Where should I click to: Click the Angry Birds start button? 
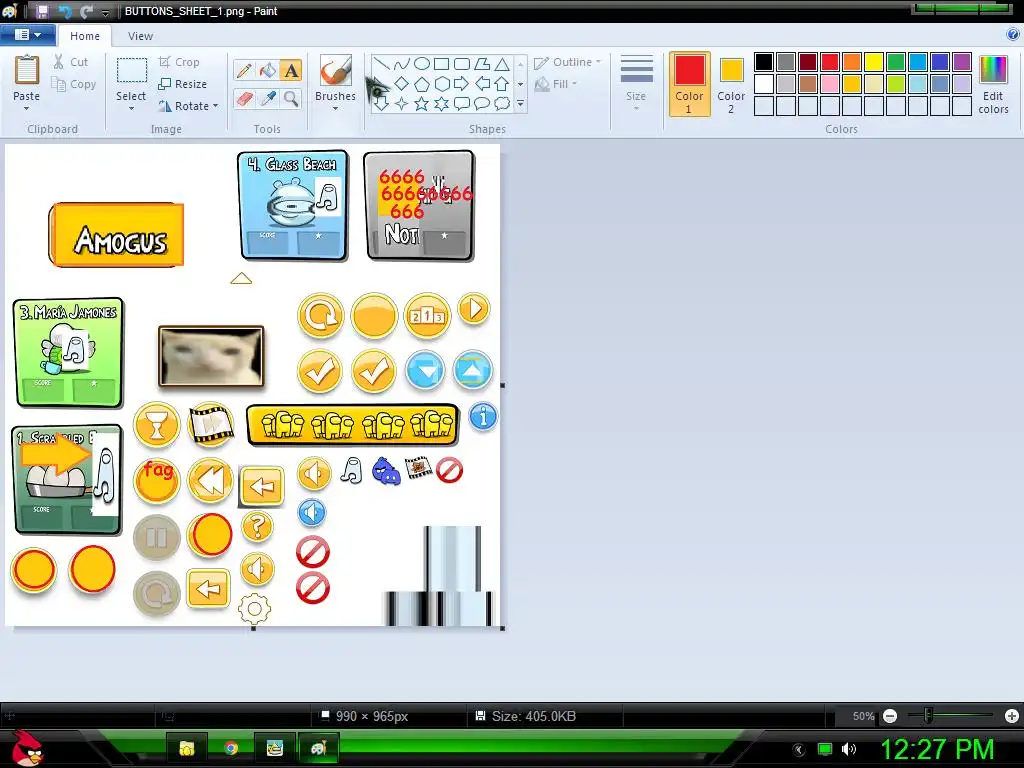[27, 747]
